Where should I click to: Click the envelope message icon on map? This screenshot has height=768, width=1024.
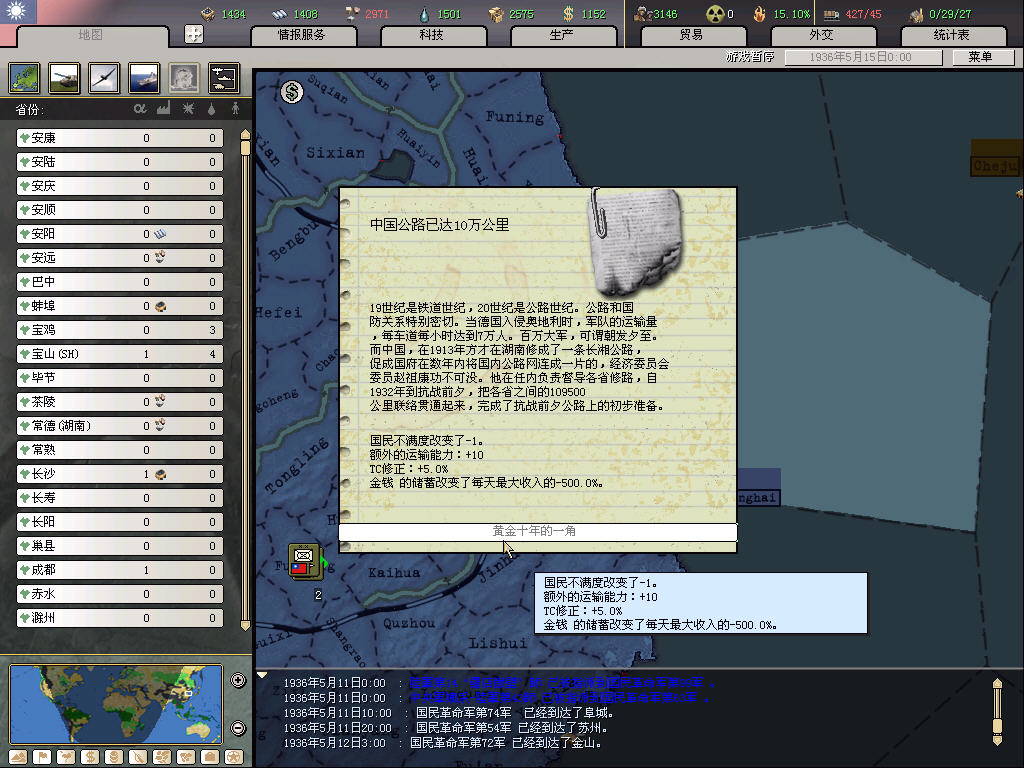click(303, 556)
